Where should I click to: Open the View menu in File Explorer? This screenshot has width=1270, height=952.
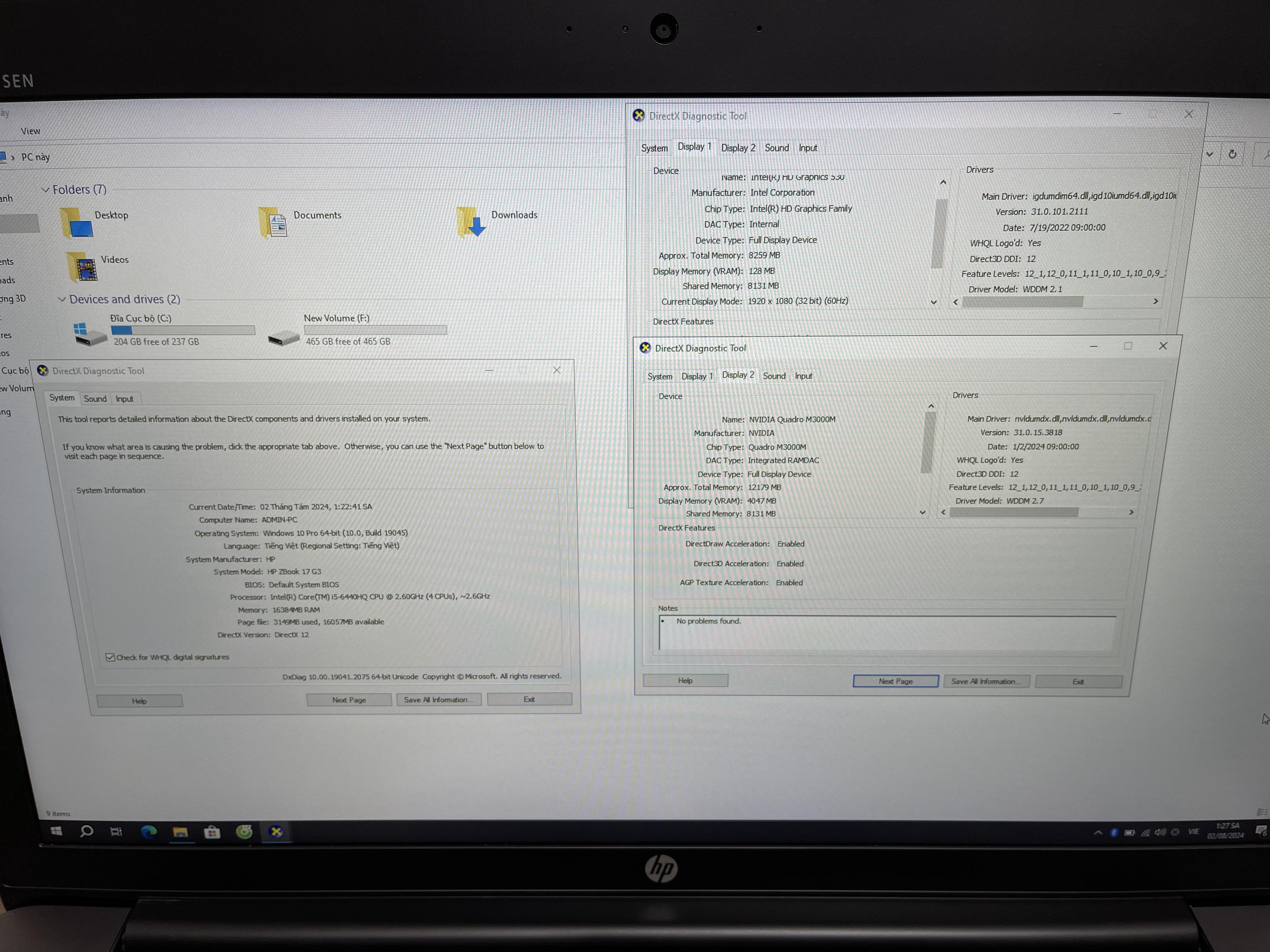[31, 131]
